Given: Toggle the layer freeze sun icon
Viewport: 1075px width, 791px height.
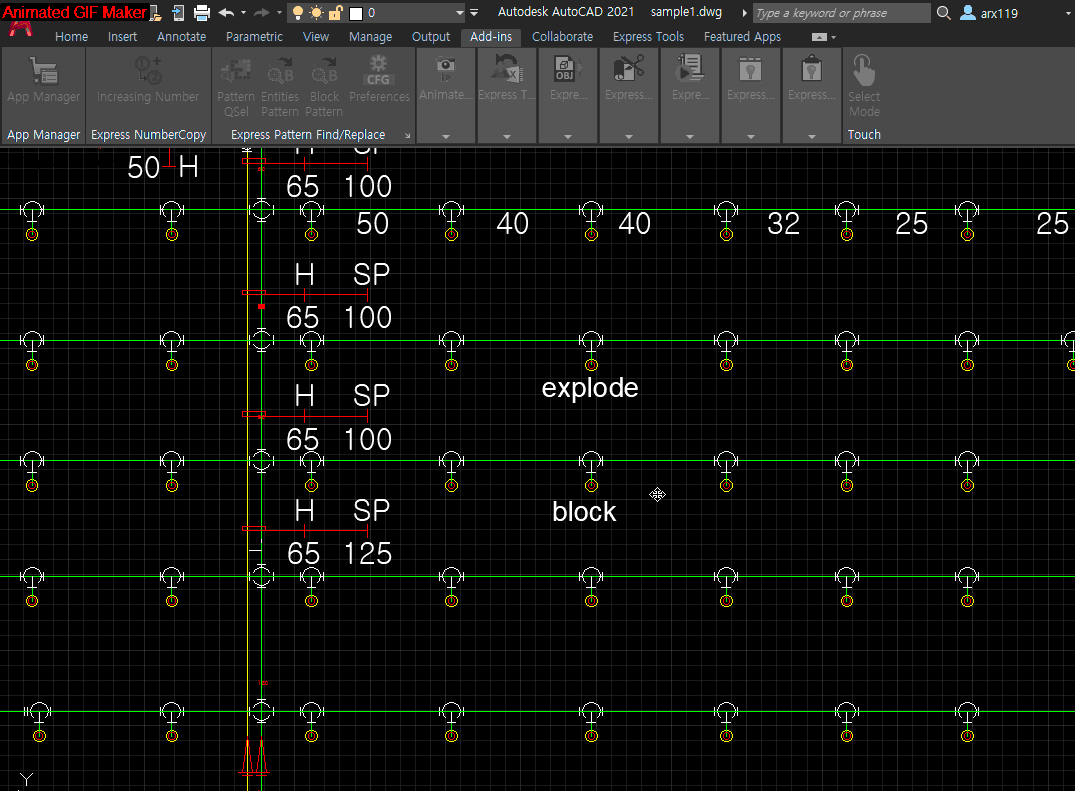Looking at the screenshot, I should tap(316, 13).
